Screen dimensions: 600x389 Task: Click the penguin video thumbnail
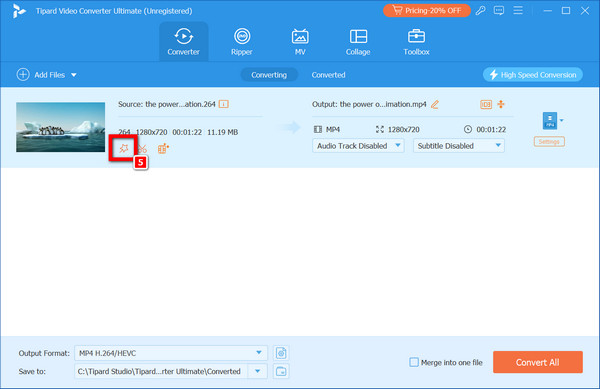coord(60,127)
